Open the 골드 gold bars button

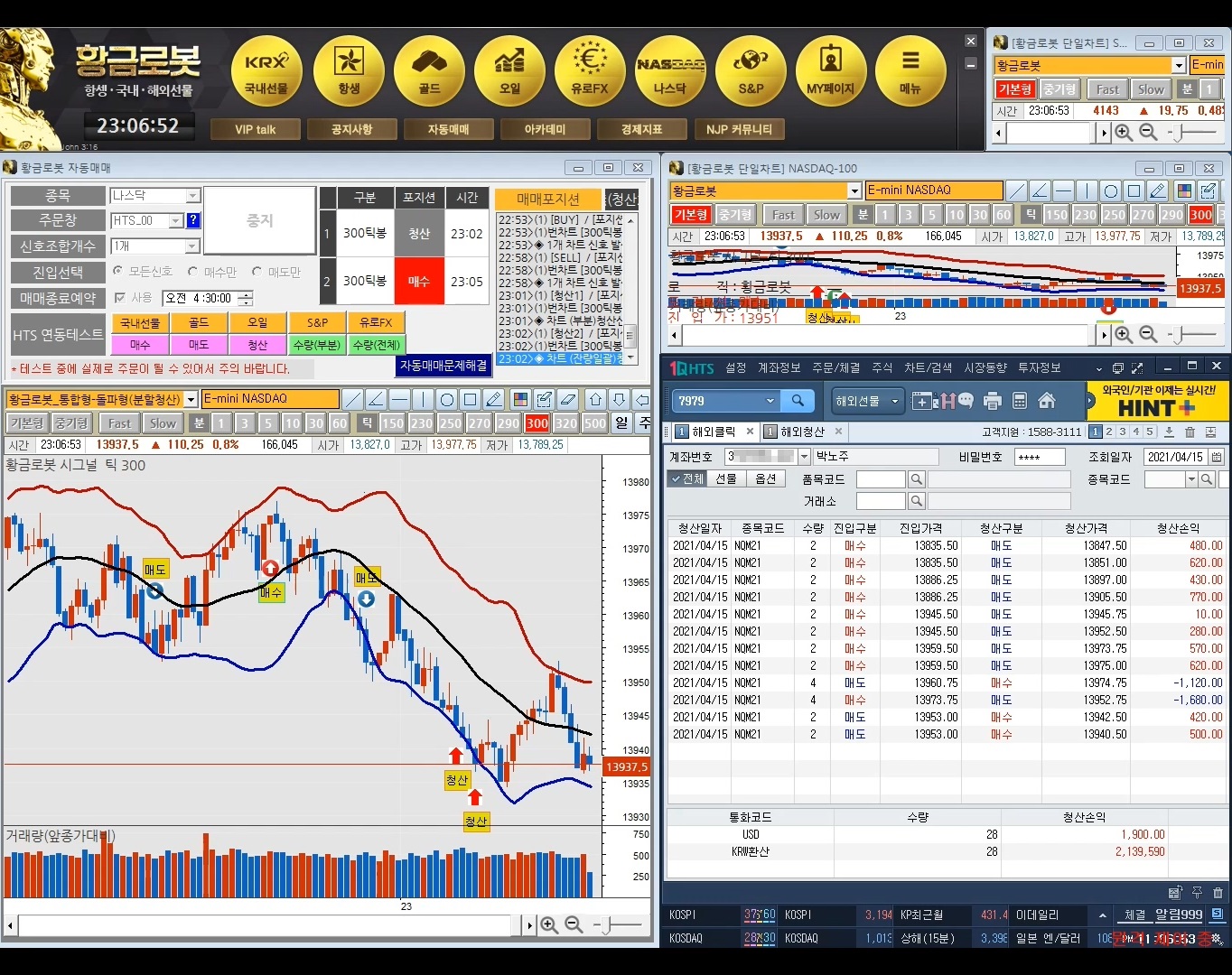pyautogui.click(x=429, y=71)
